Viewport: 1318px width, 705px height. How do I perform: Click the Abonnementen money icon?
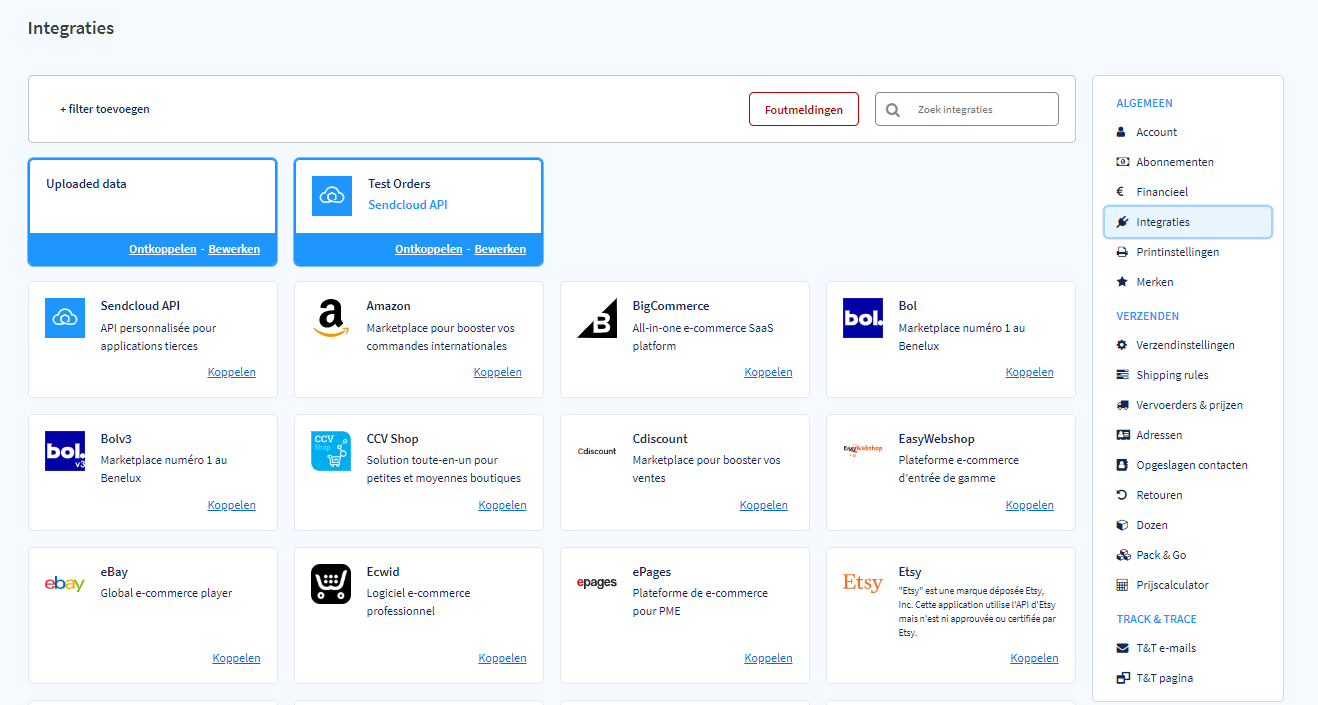point(1122,162)
